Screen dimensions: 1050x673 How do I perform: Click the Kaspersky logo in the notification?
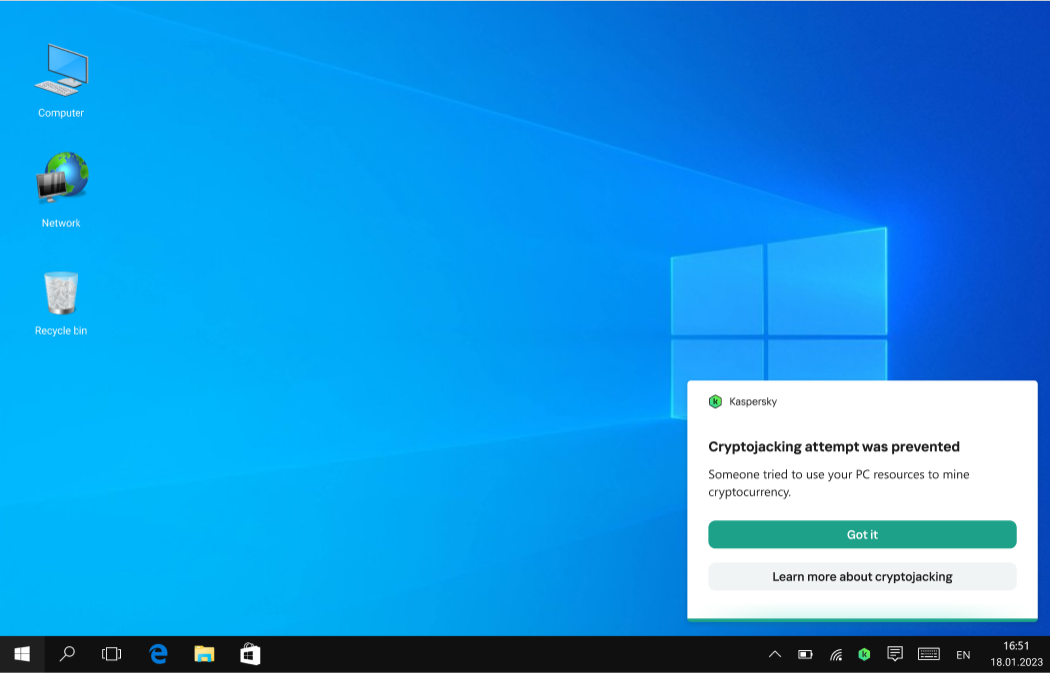[x=715, y=401]
